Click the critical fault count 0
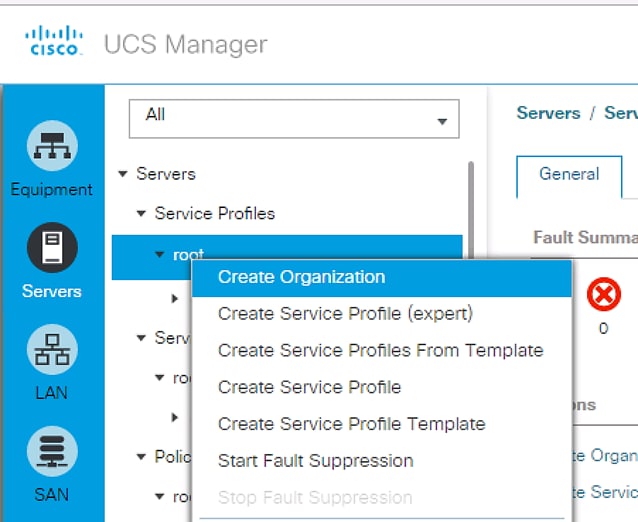This screenshot has width=638, height=522. click(x=603, y=329)
